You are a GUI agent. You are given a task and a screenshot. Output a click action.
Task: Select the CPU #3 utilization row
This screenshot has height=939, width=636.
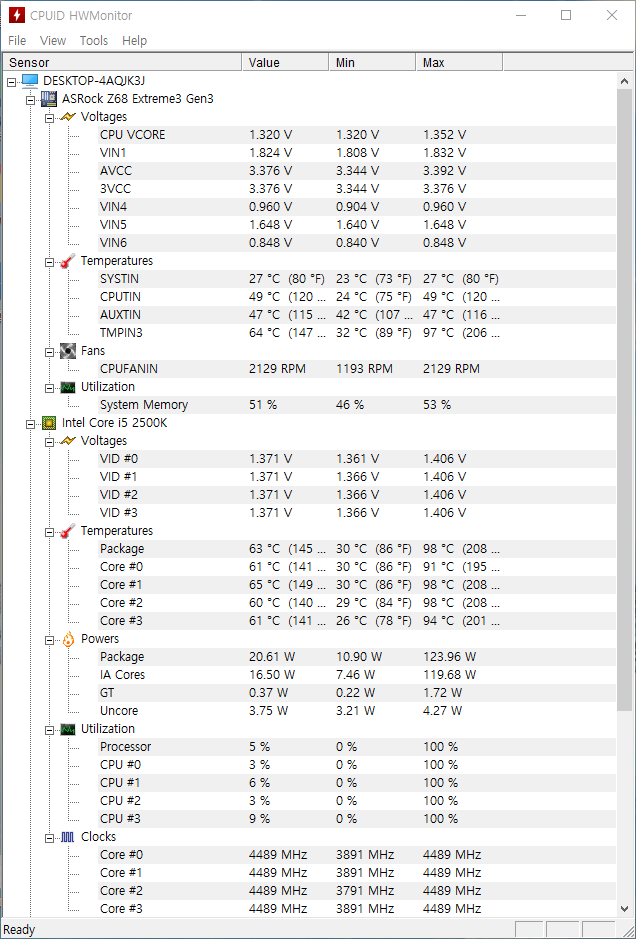tap(357, 819)
